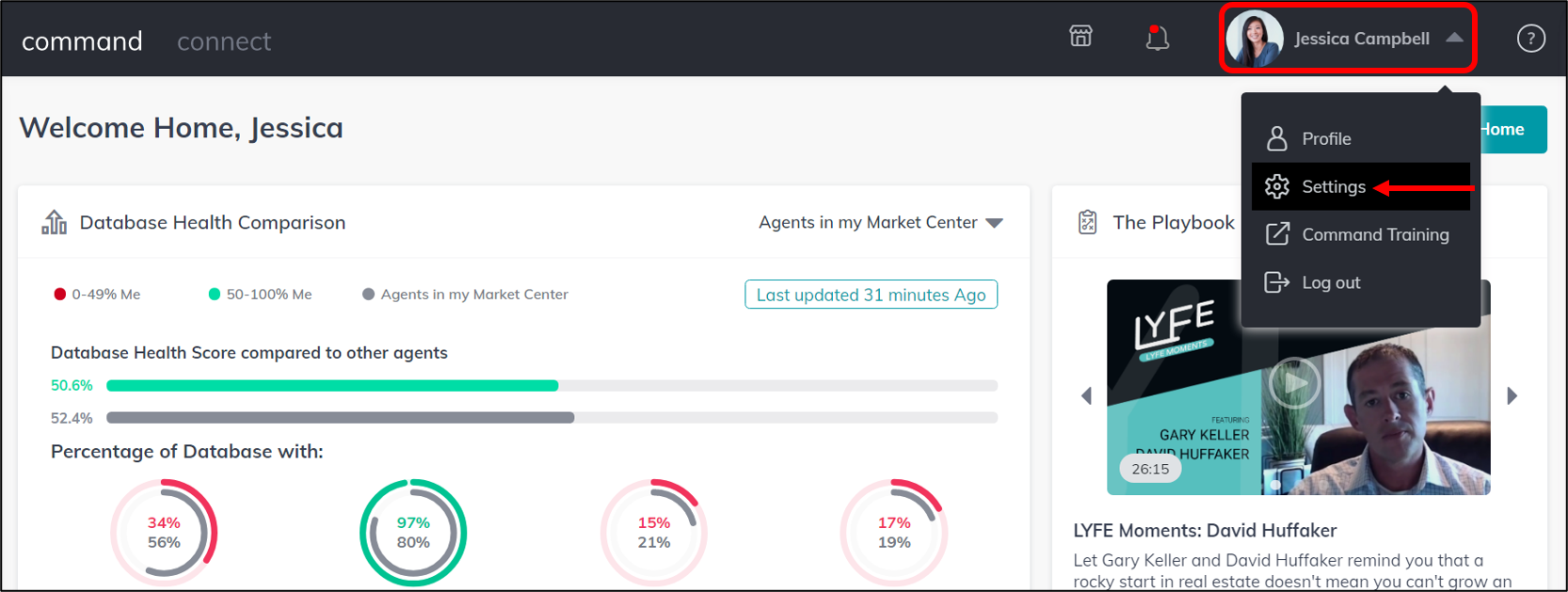Viewport: 1568px width, 592px height.
Task: Click the Last updated 31 minutes Ago button
Action: pyautogui.click(x=871, y=295)
